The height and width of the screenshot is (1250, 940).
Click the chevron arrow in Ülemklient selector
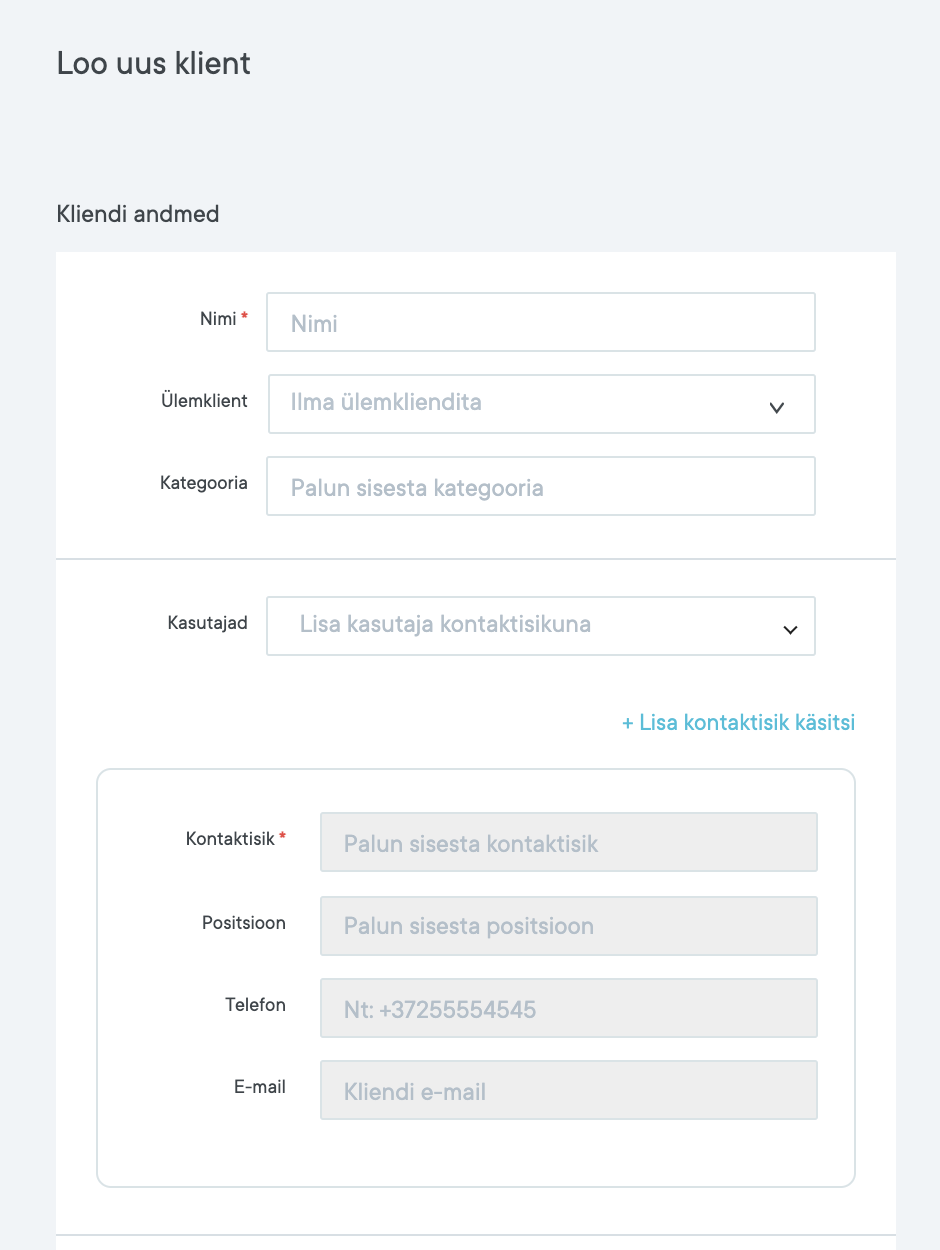click(777, 407)
